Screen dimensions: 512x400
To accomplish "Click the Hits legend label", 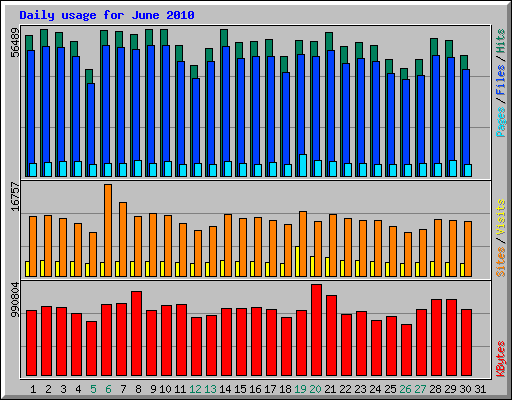I will [501, 41].
